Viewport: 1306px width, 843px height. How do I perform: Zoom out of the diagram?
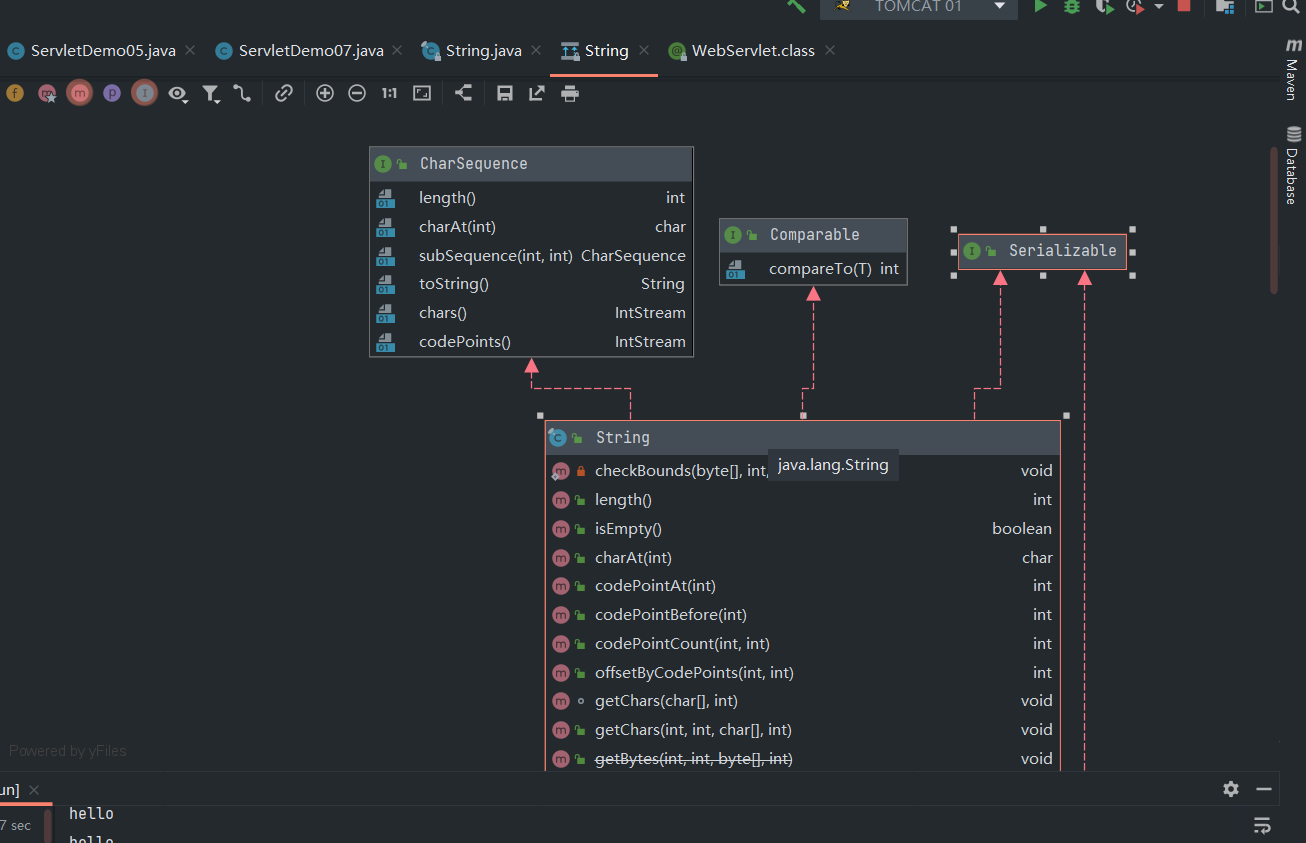[x=357, y=93]
